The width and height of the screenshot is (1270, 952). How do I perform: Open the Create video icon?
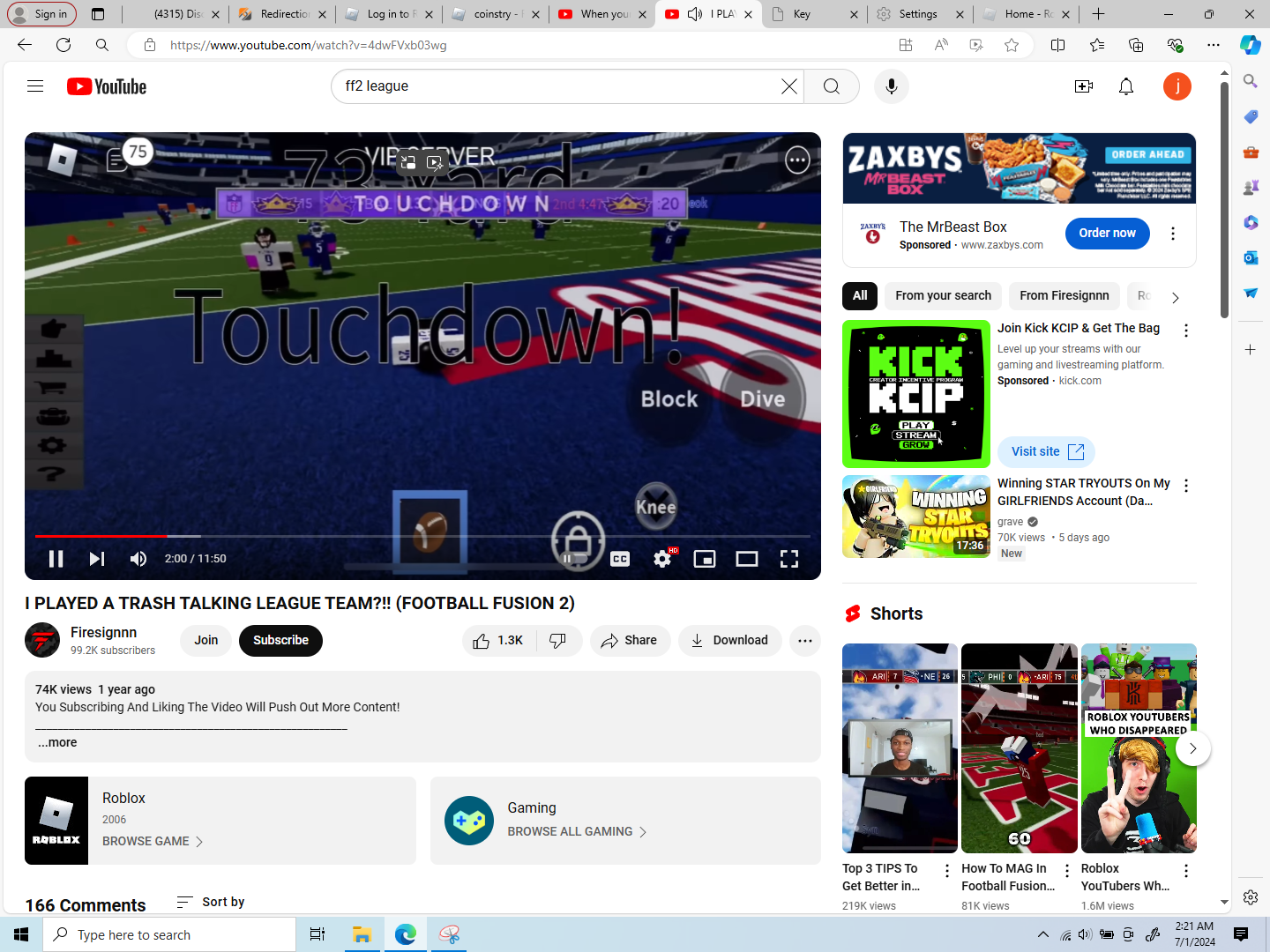[1084, 86]
